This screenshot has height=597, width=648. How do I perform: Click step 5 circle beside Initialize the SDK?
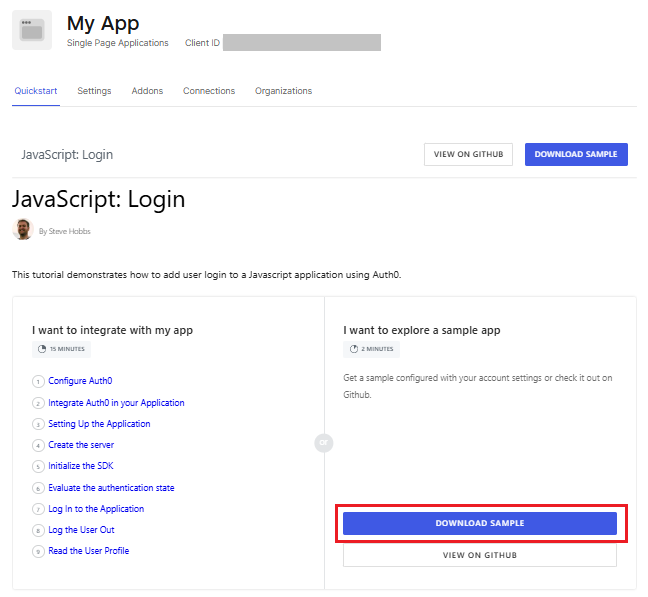[38, 466]
